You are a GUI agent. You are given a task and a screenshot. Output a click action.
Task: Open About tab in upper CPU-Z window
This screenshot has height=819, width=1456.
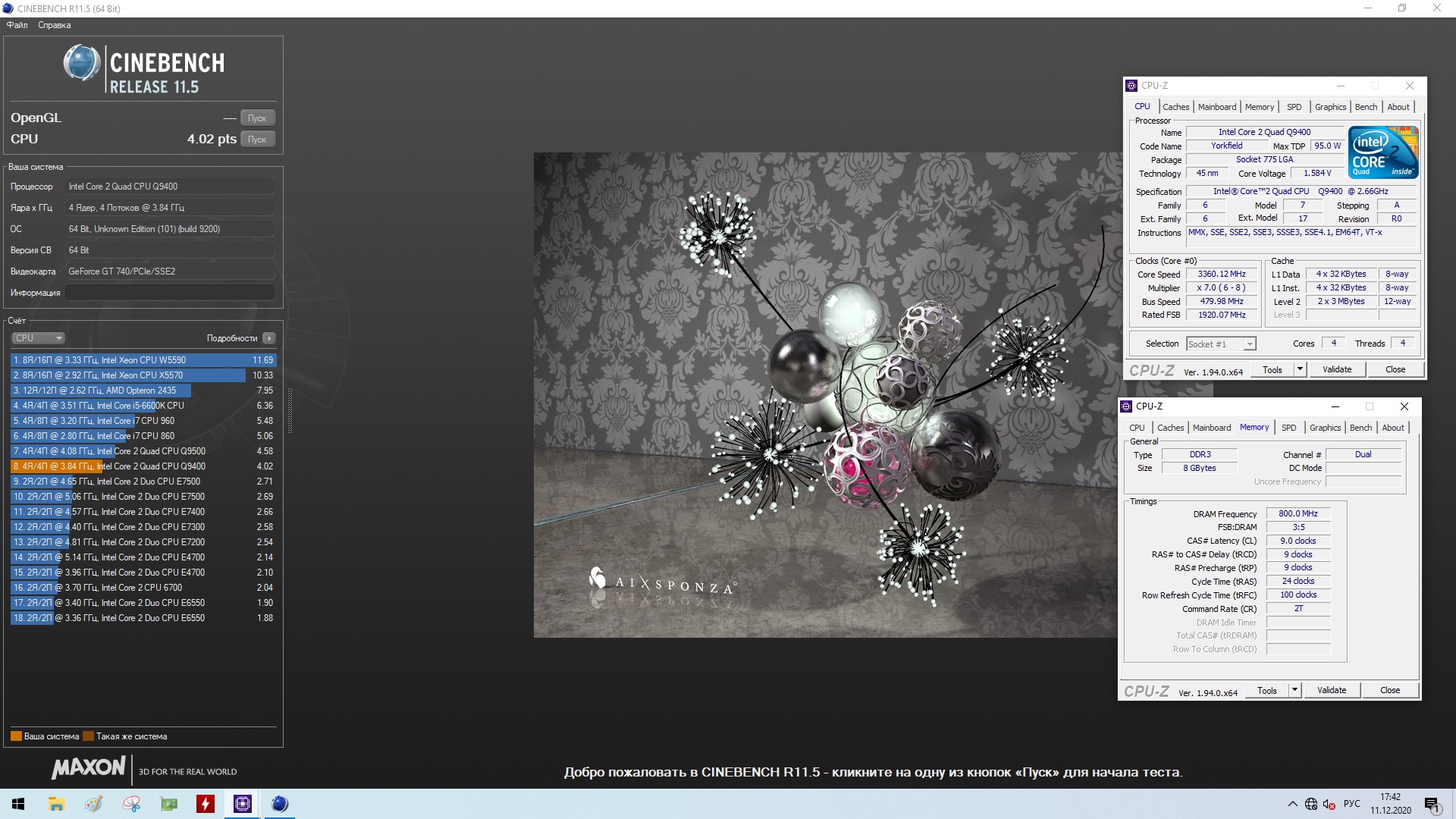coord(1398,107)
